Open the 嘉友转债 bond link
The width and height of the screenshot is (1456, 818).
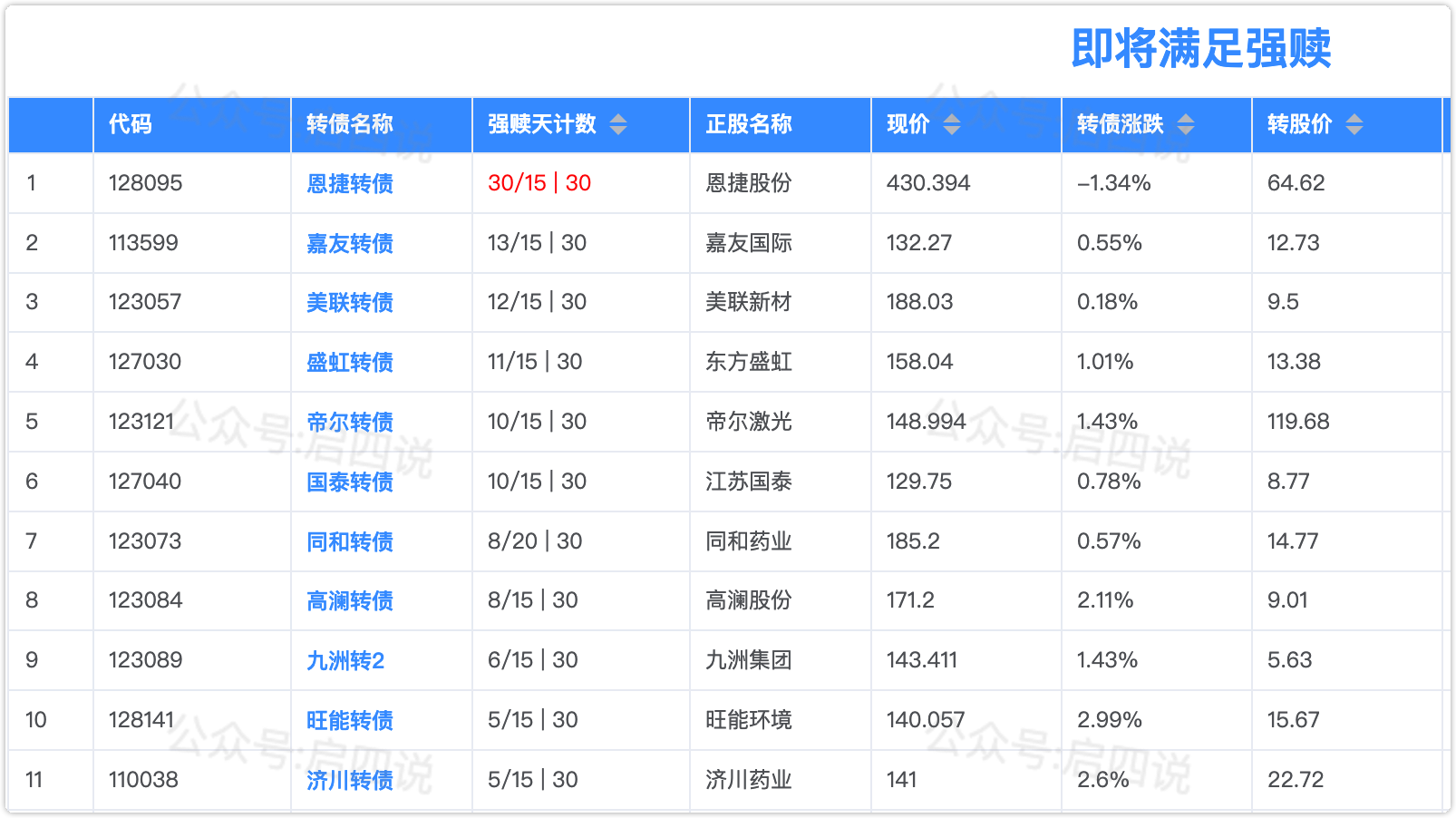point(349,242)
